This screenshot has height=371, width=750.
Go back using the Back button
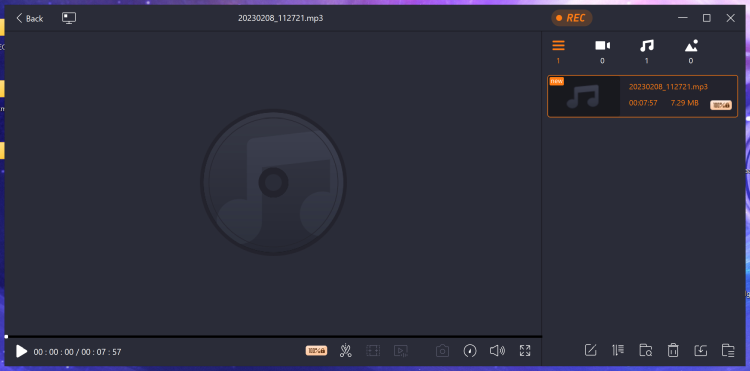pos(29,18)
